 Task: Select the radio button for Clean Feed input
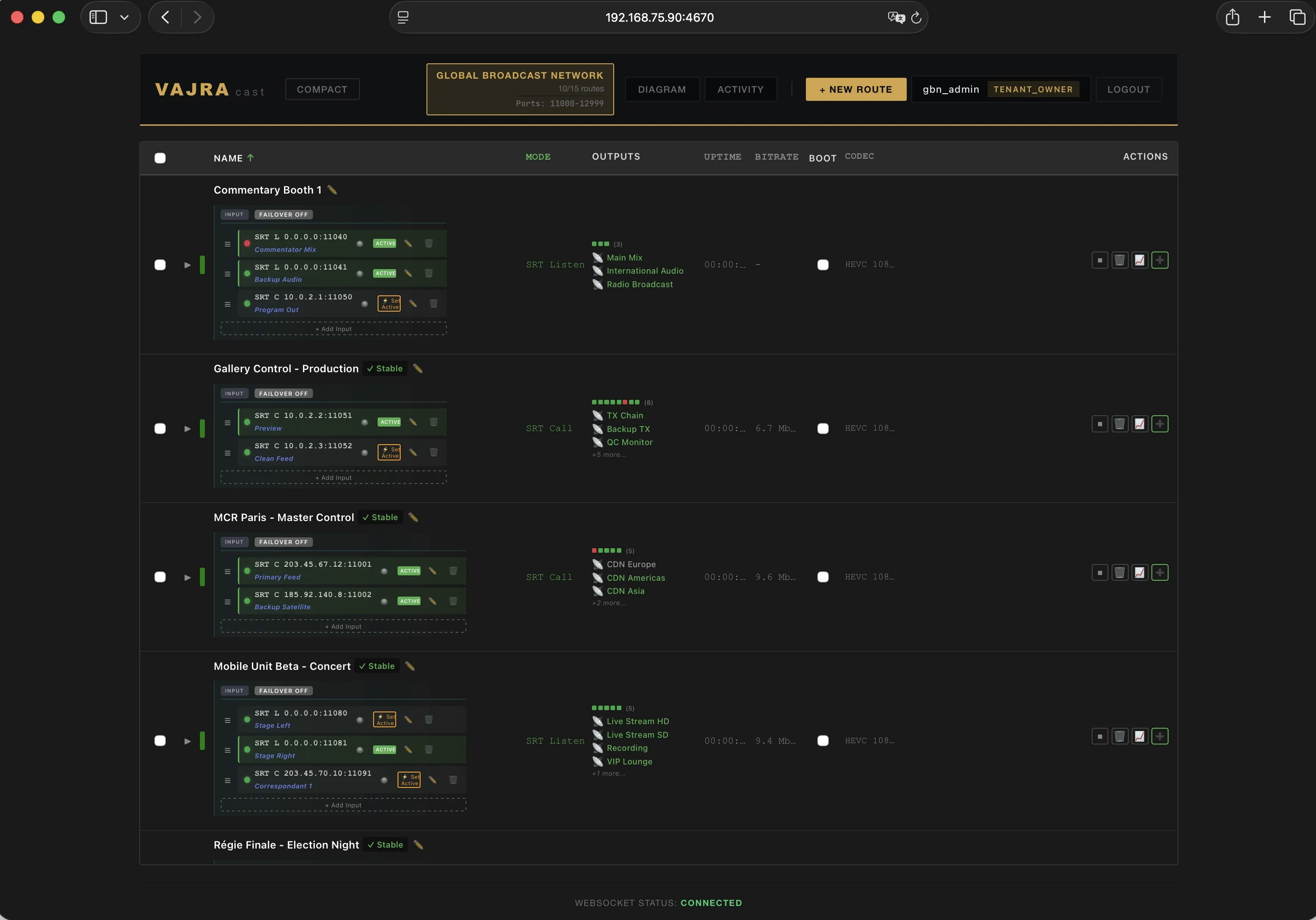365,452
